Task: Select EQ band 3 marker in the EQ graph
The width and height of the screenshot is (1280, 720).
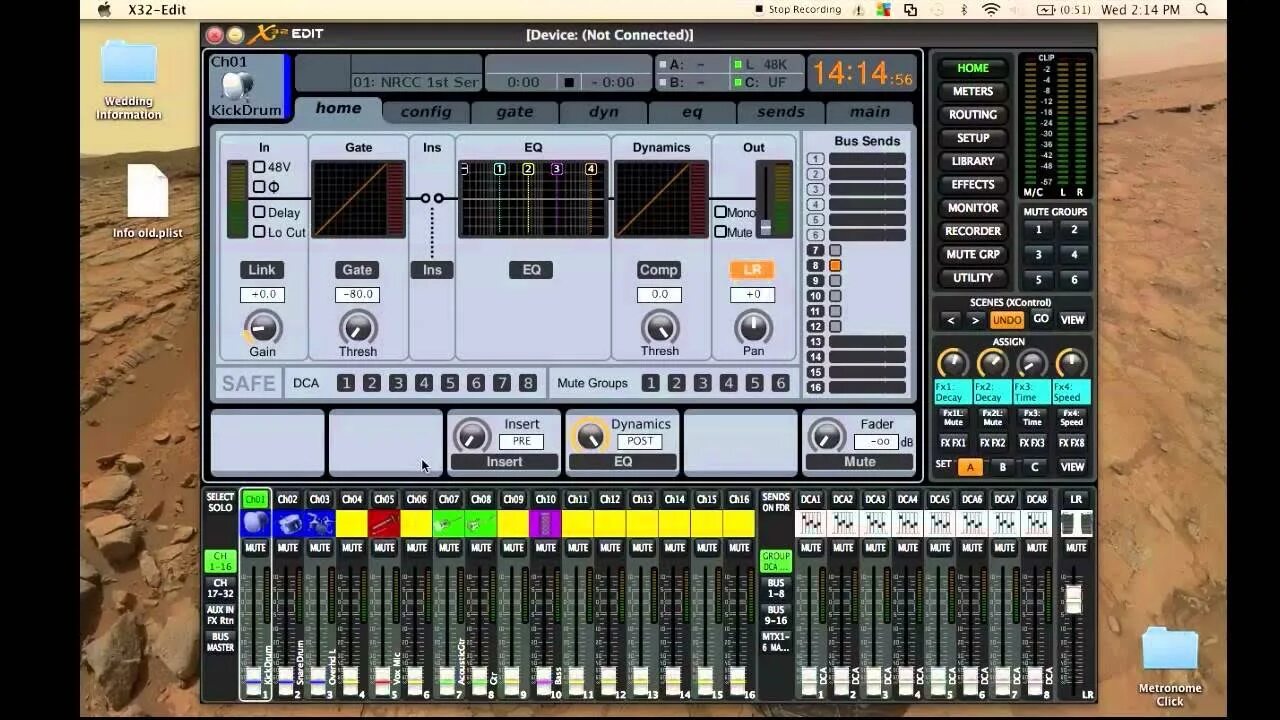Action: click(x=556, y=169)
